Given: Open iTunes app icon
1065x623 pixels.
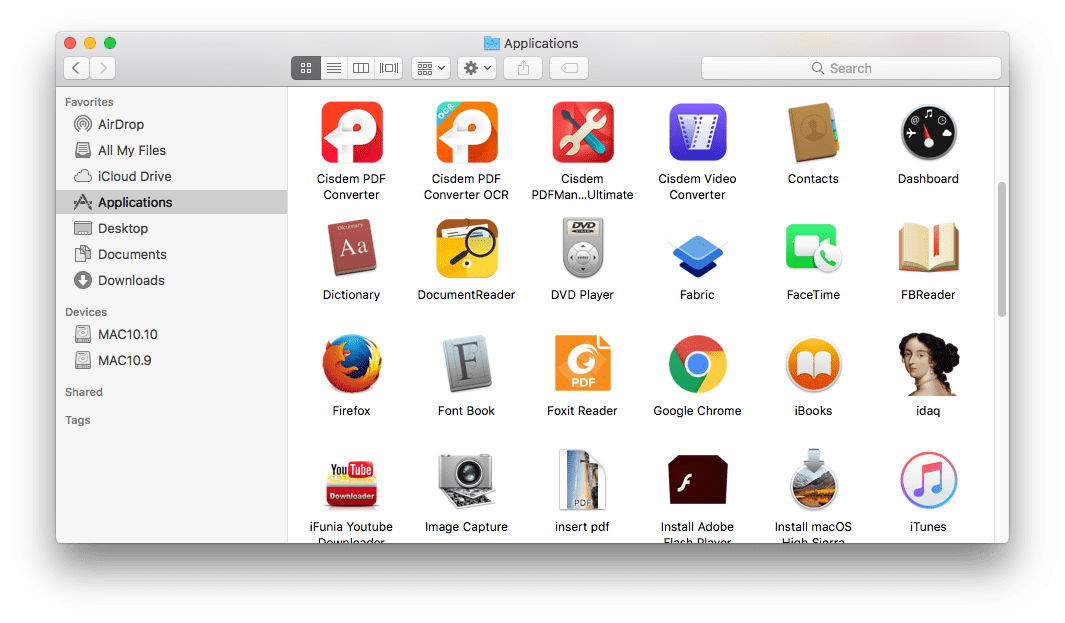Looking at the screenshot, I should [x=928, y=480].
